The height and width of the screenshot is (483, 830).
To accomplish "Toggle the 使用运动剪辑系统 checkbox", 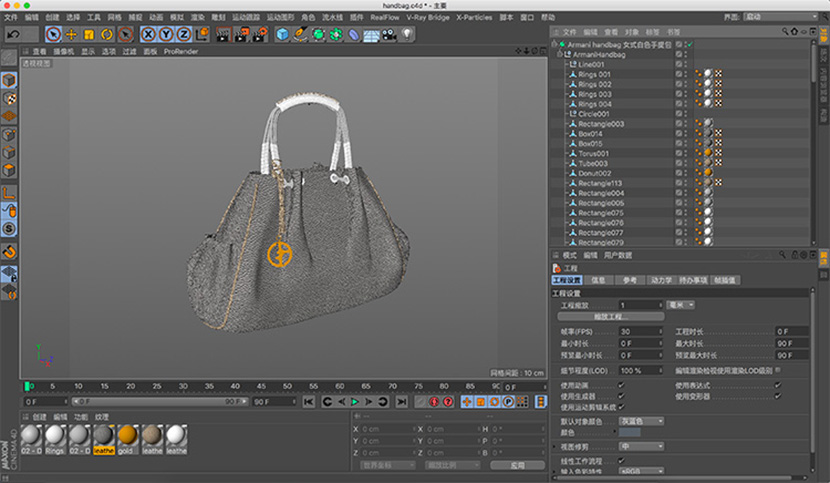I will pos(621,407).
